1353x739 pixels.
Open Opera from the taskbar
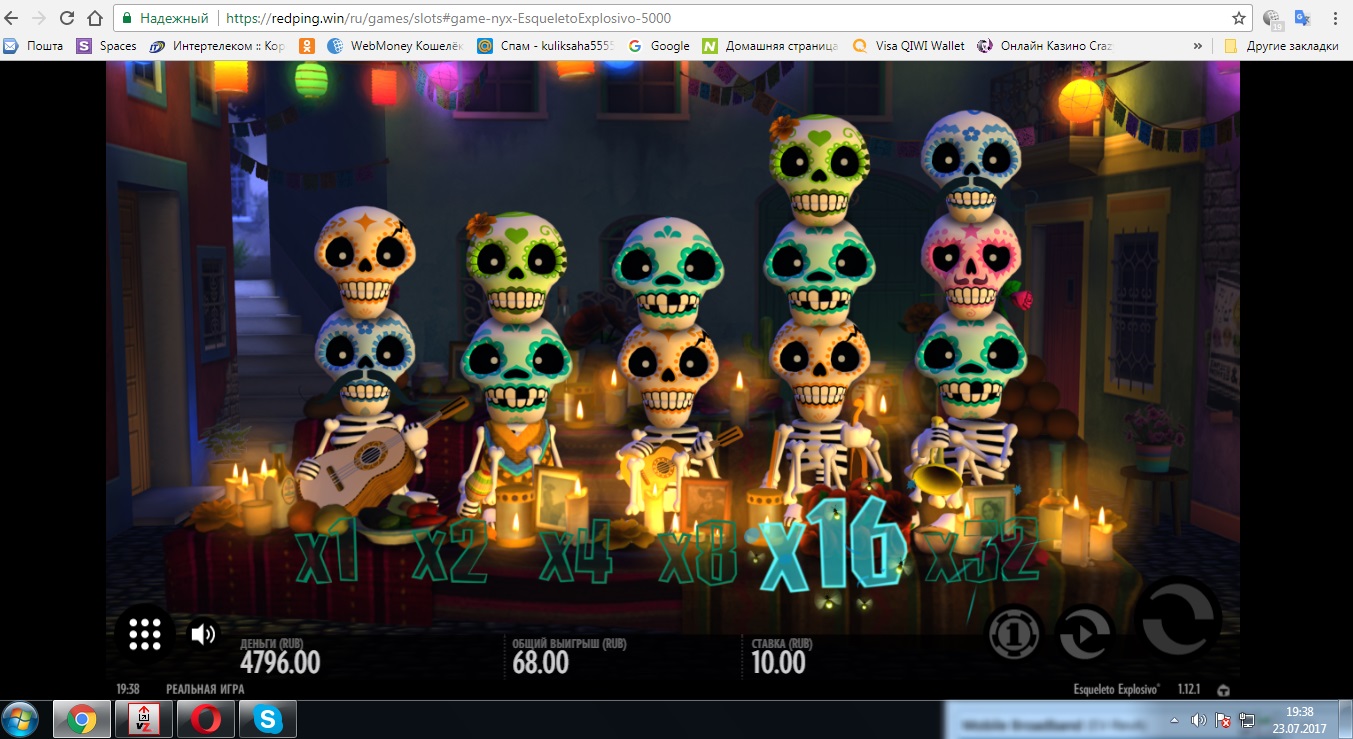[x=206, y=719]
